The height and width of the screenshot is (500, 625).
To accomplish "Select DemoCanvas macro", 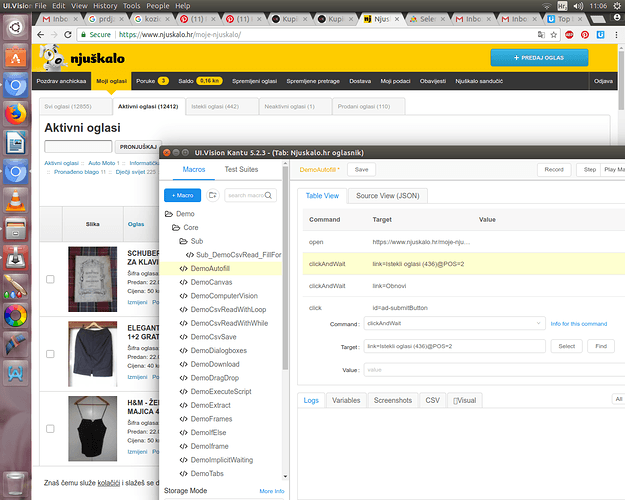I will [211, 282].
